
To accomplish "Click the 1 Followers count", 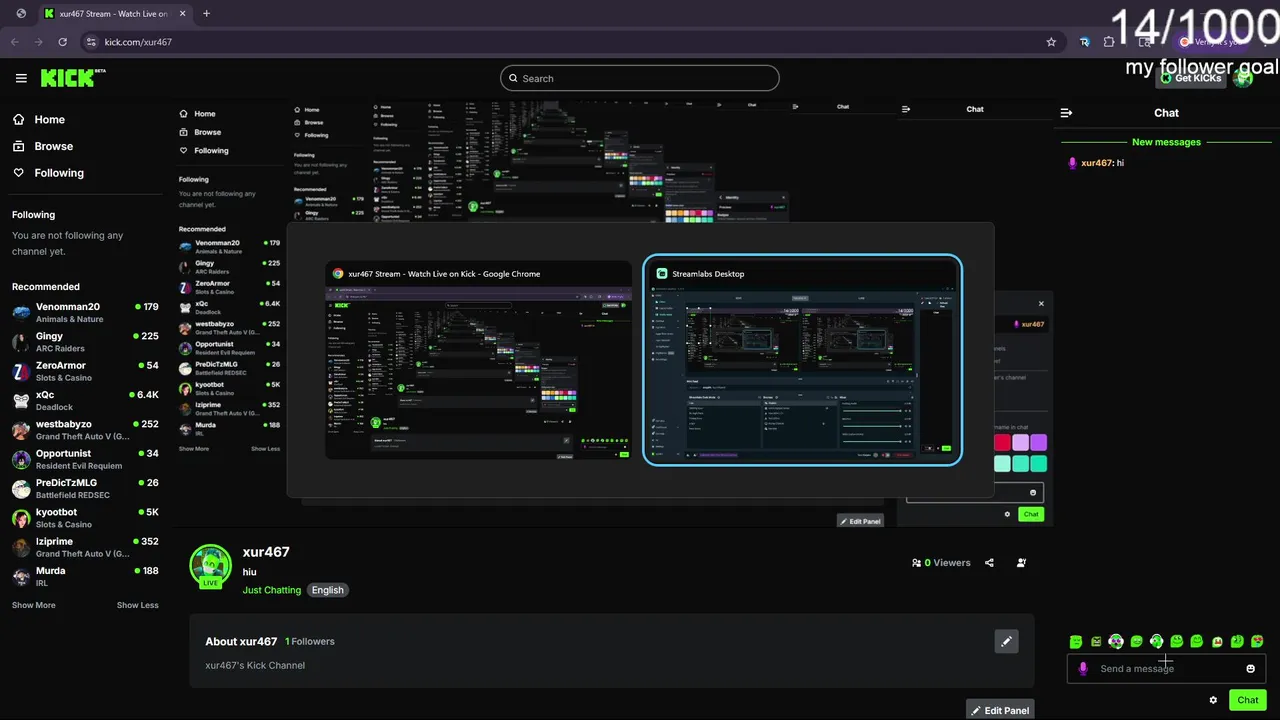I will pos(310,642).
